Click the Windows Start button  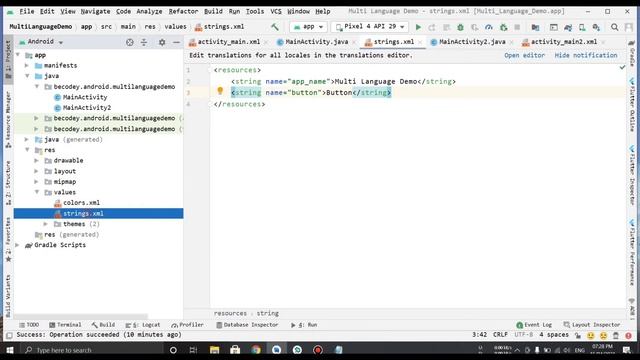click(9, 350)
